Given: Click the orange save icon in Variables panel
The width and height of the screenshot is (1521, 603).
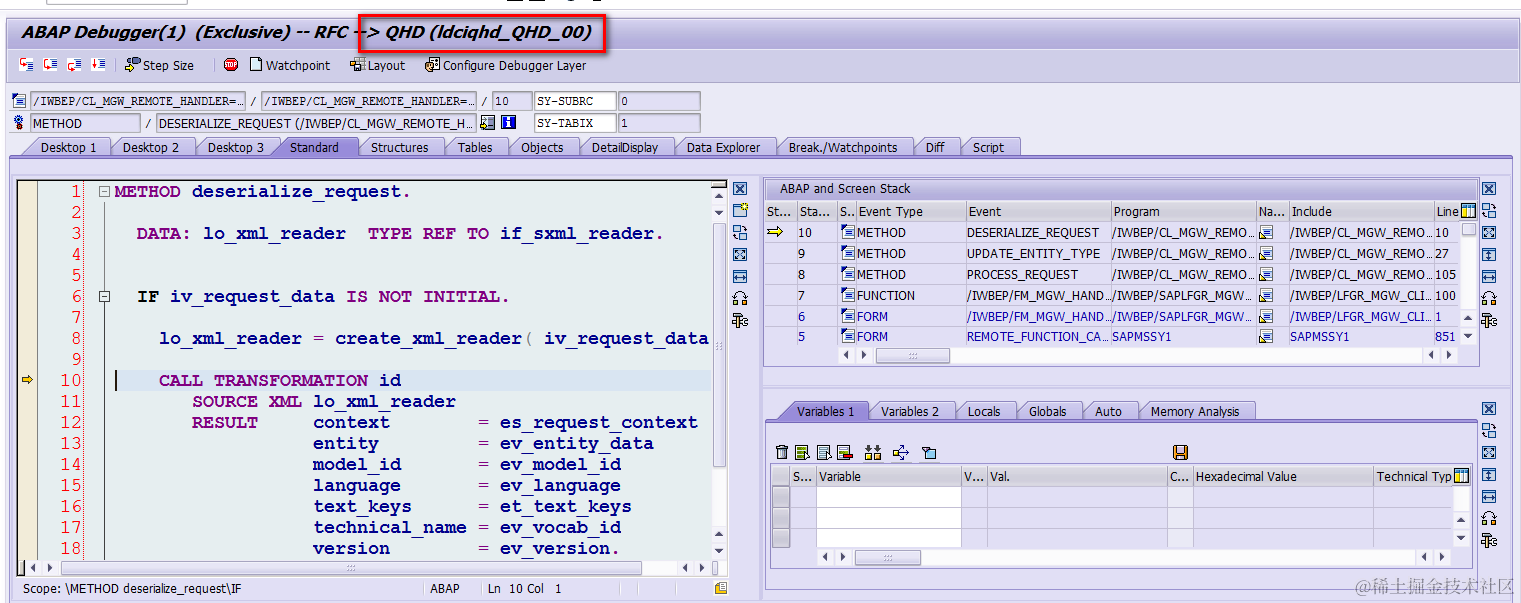Looking at the screenshot, I should 1180,453.
